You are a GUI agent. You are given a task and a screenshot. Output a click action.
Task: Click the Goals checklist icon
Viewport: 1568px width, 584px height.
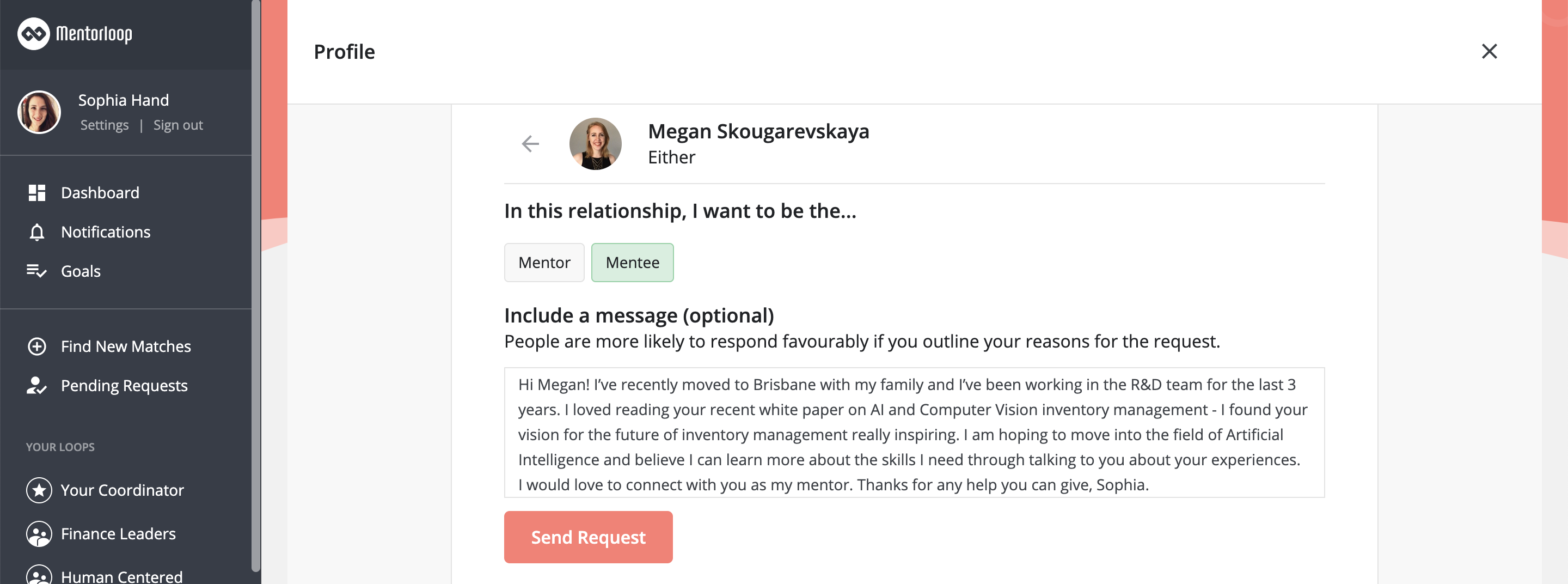tap(36, 271)
